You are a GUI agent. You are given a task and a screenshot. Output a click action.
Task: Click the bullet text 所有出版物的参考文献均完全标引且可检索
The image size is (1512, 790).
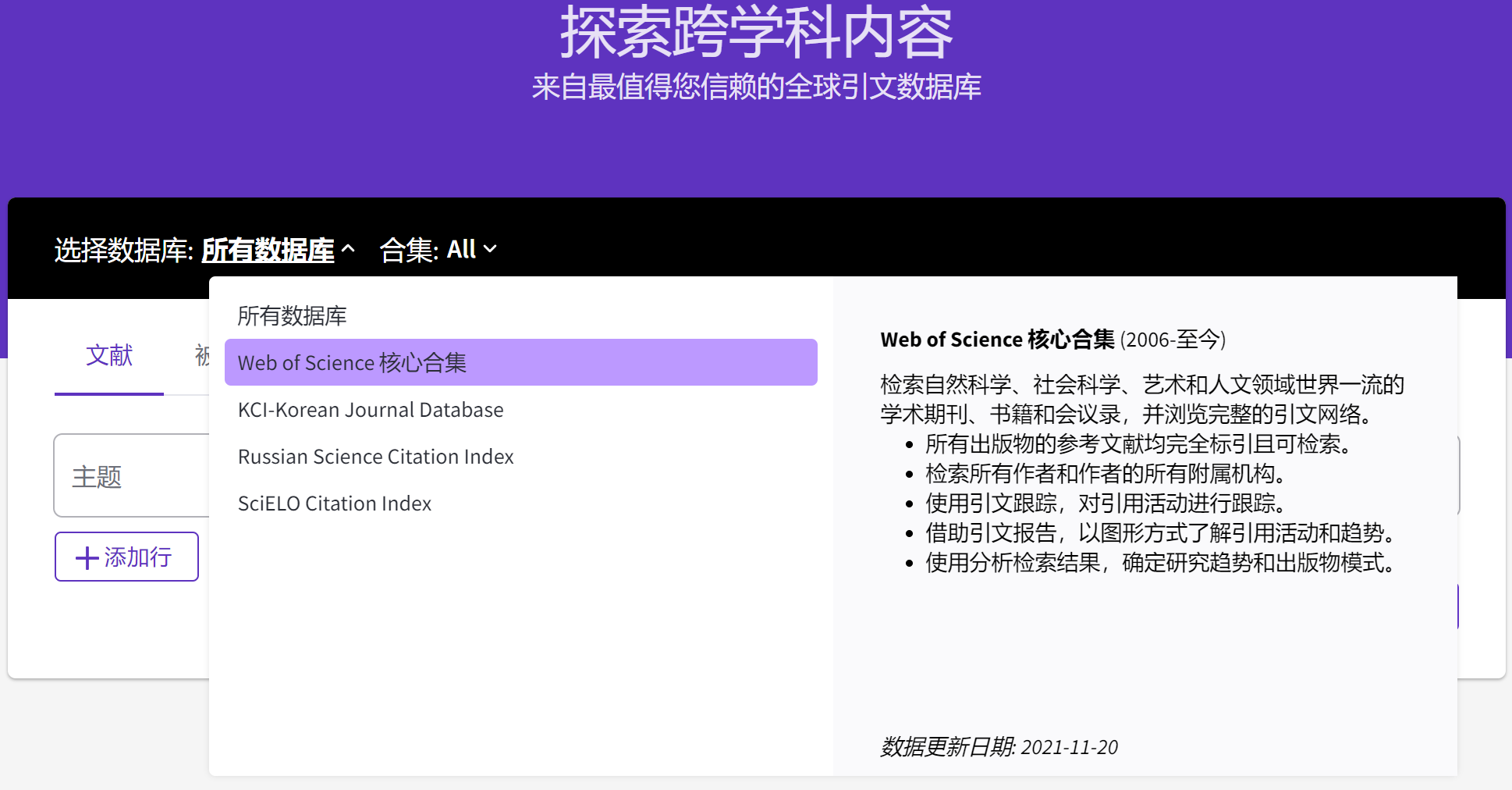pos(1138,443)
